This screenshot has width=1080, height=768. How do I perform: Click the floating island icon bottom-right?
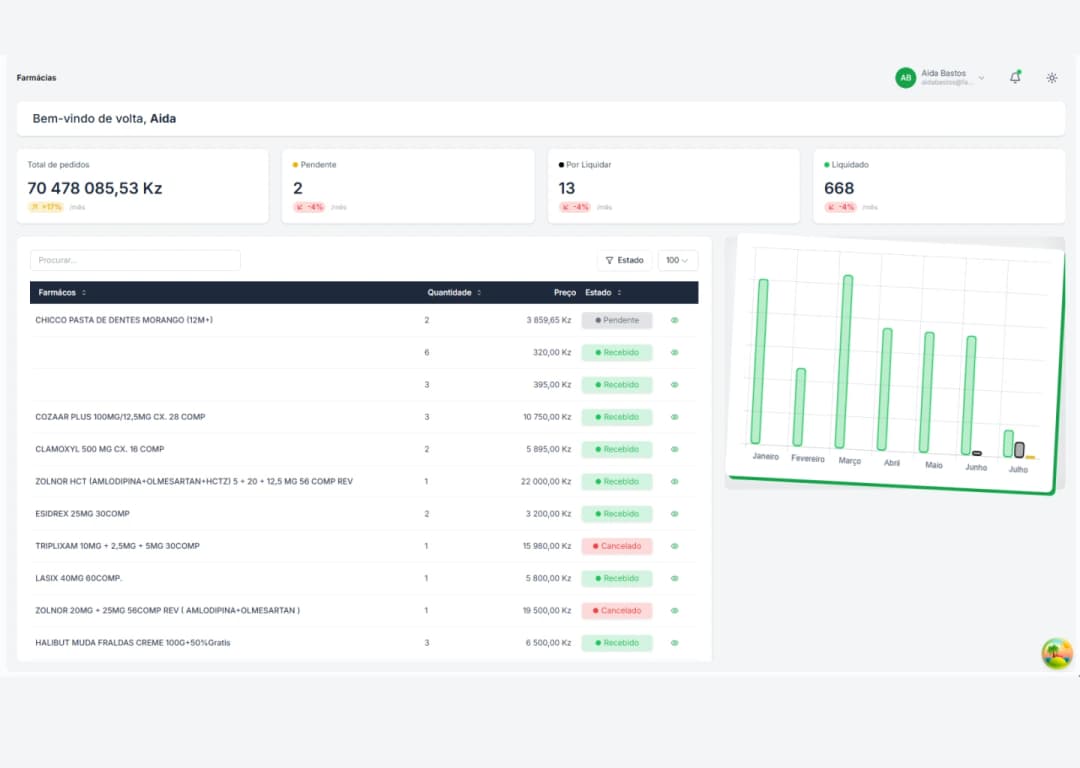coord(1056,654)
